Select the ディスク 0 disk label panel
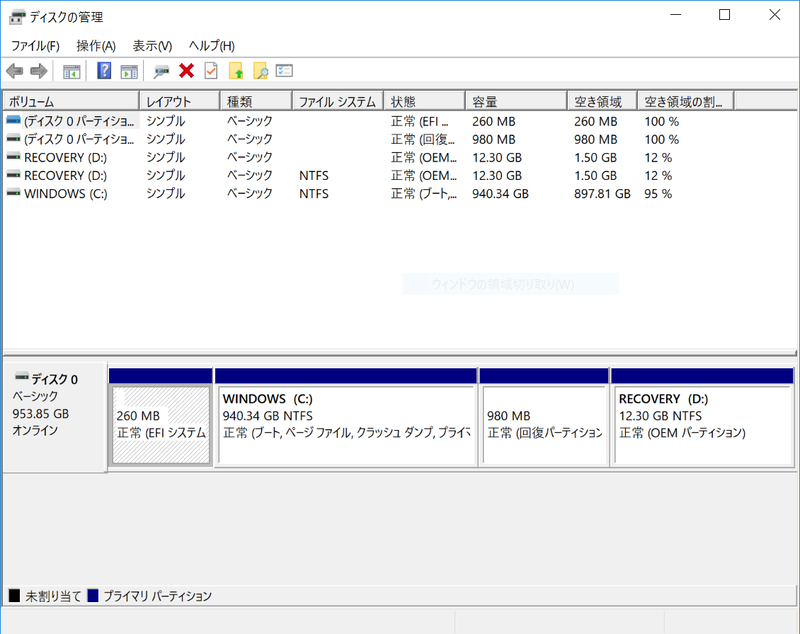 [55, 417]
